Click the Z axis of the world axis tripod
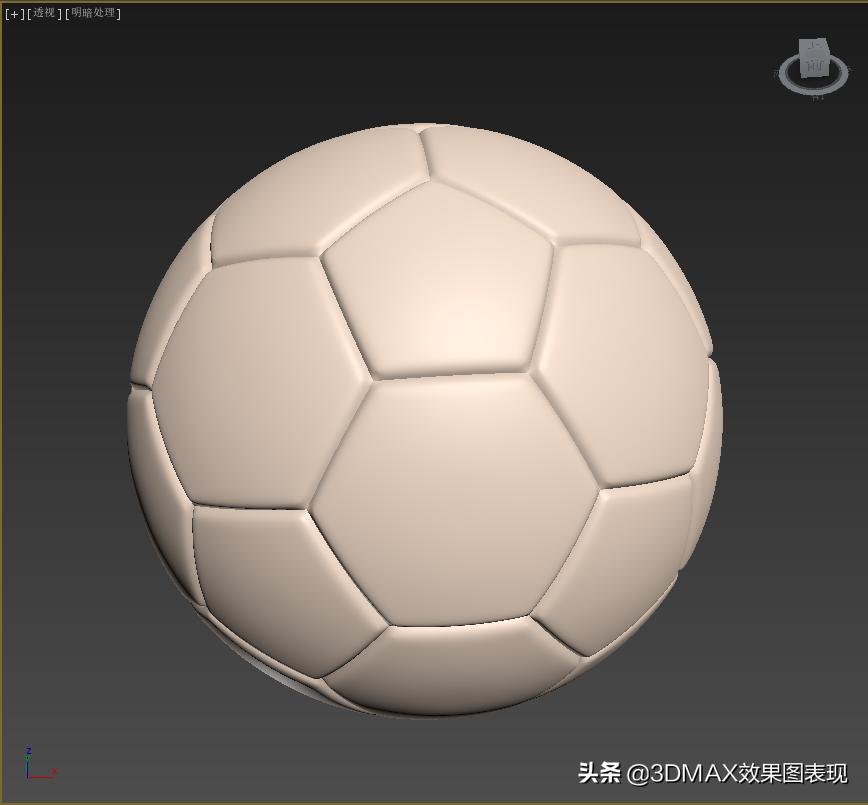 pos(29,760)
